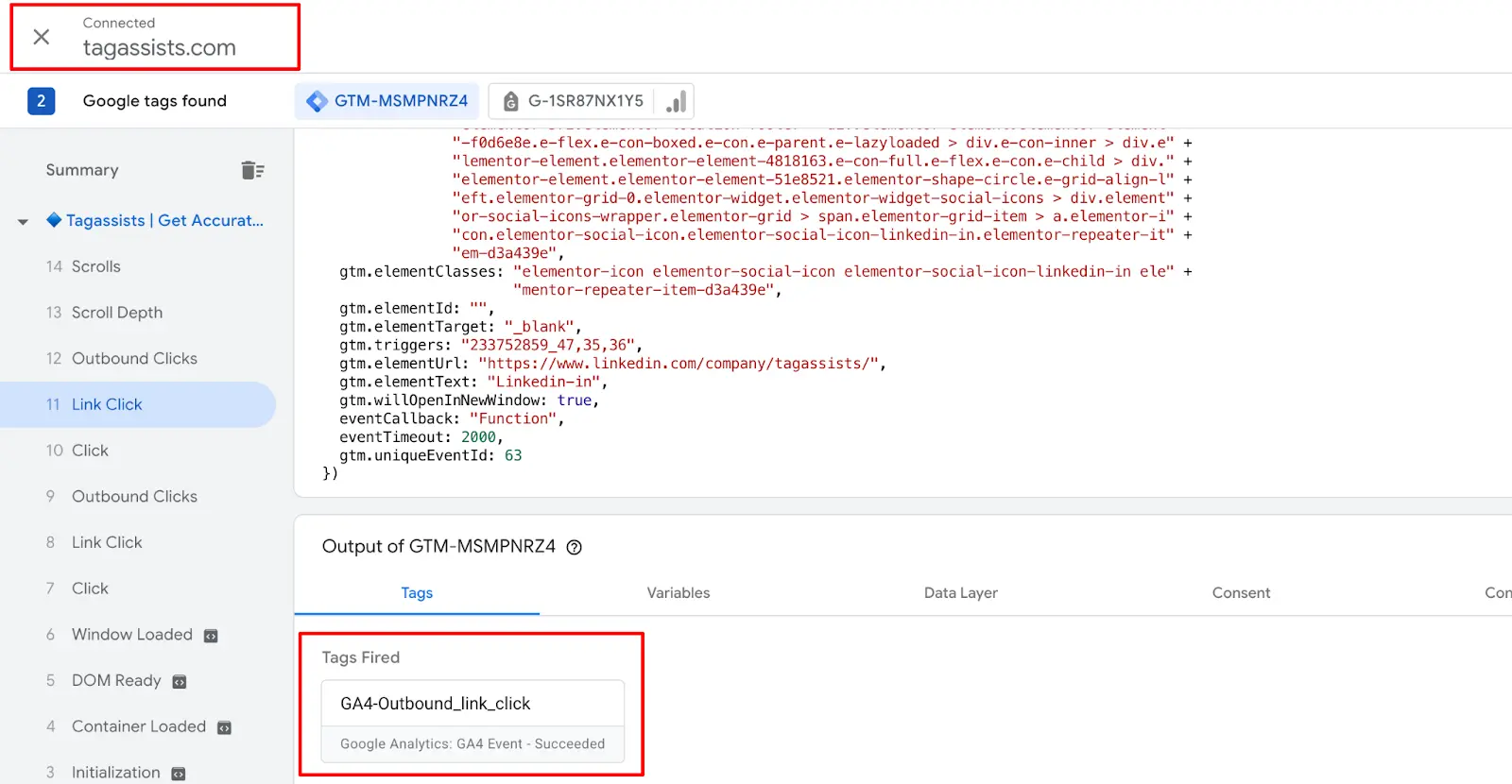Select event 14 Scrolls
Image resolution: width=1512 pixels, height=784 pixels.
click(x=138, y=266)
